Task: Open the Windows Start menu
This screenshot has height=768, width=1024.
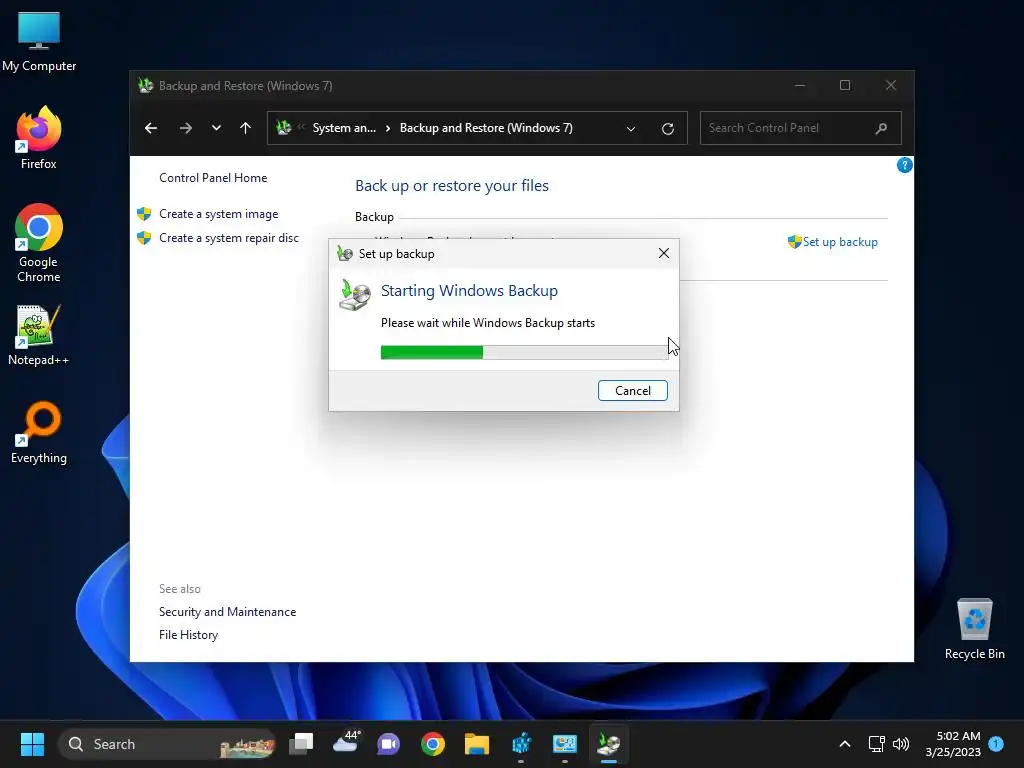Action: (x=32, y=744)
